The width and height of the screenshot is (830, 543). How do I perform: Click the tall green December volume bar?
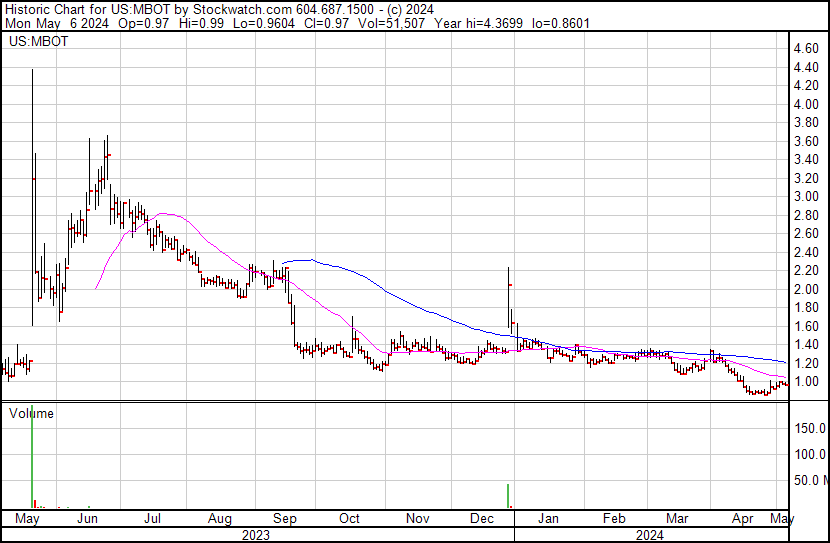[508, 496]
